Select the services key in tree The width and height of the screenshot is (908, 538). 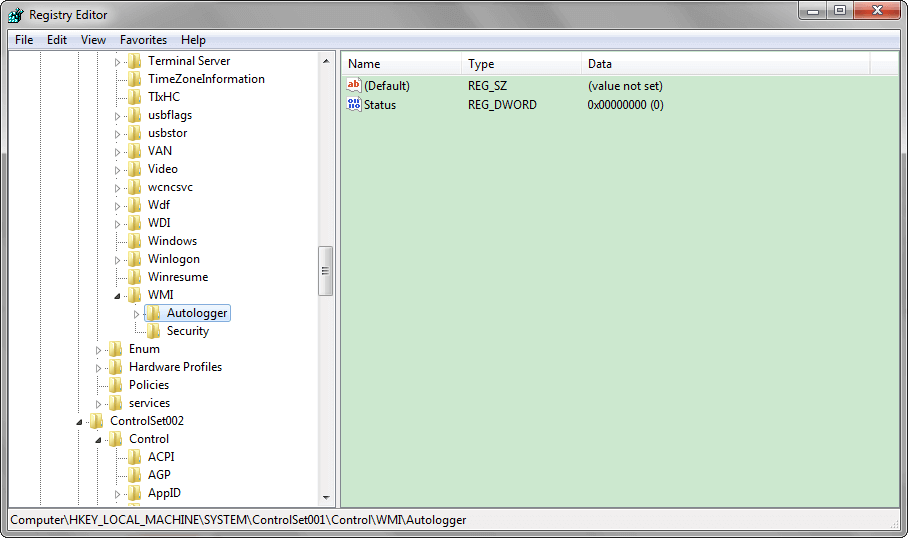tap(149, 403)
